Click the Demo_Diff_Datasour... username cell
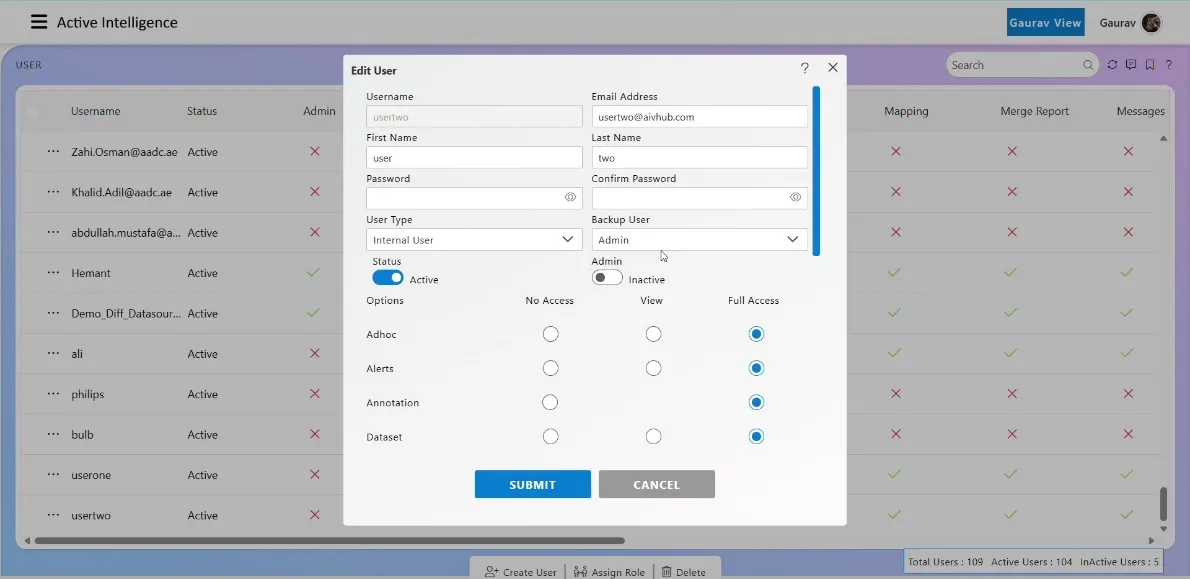This screenshot has height=579, width=1190. point(126,313)
